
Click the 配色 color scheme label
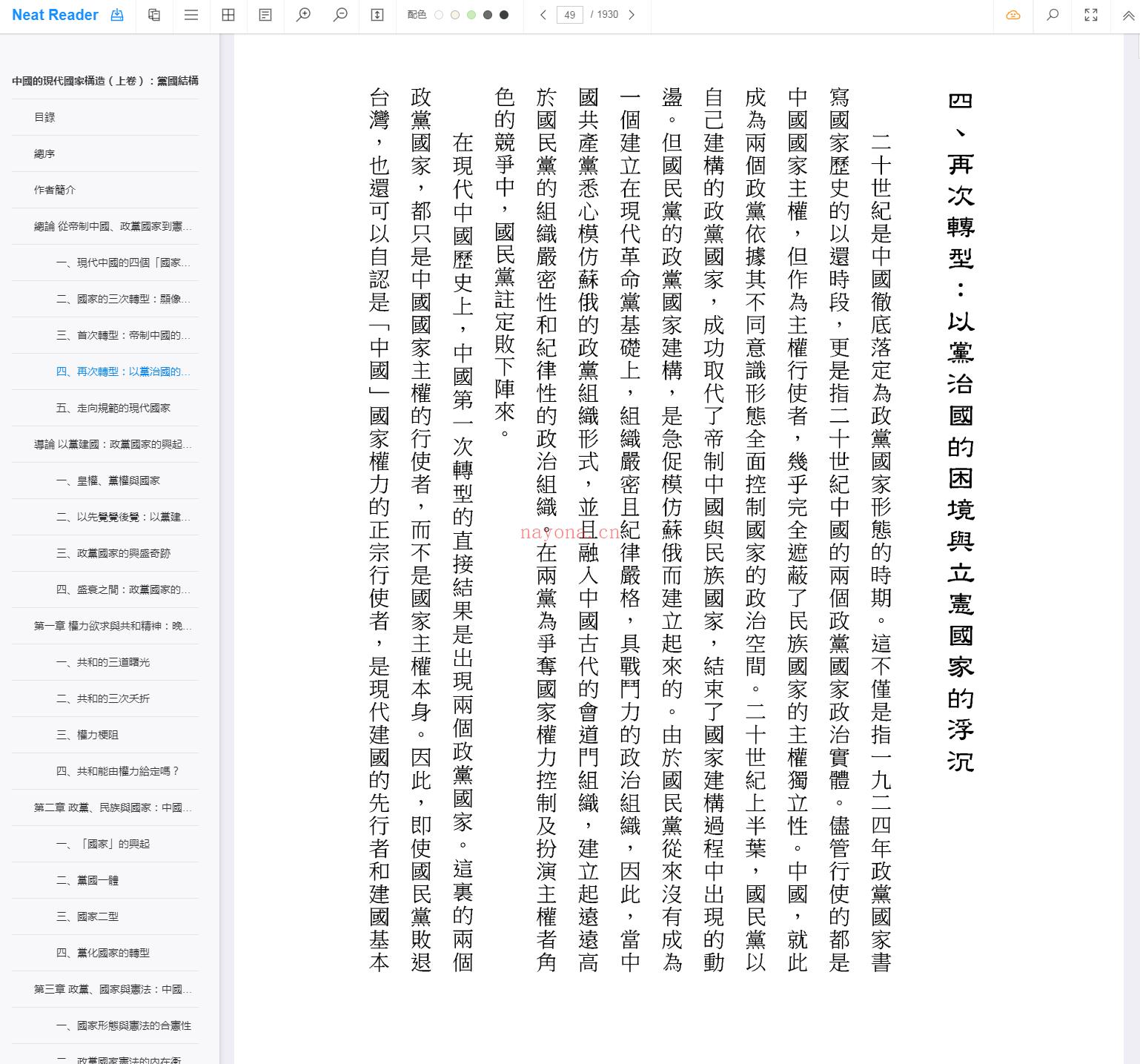tap(417, 15)
